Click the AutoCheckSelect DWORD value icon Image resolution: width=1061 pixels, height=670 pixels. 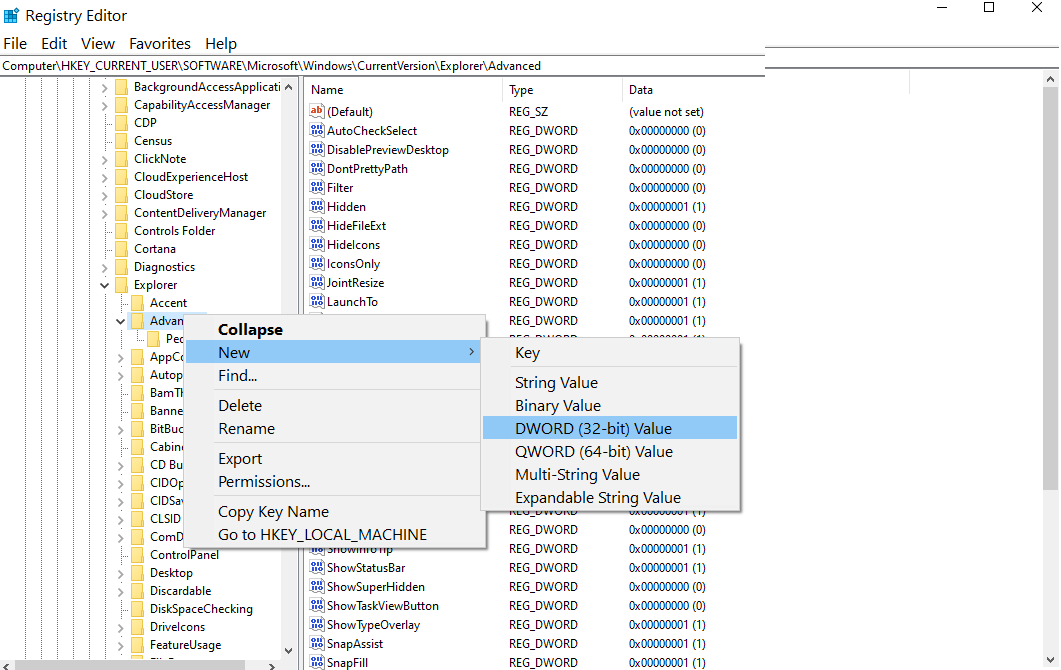pos(317,131)
